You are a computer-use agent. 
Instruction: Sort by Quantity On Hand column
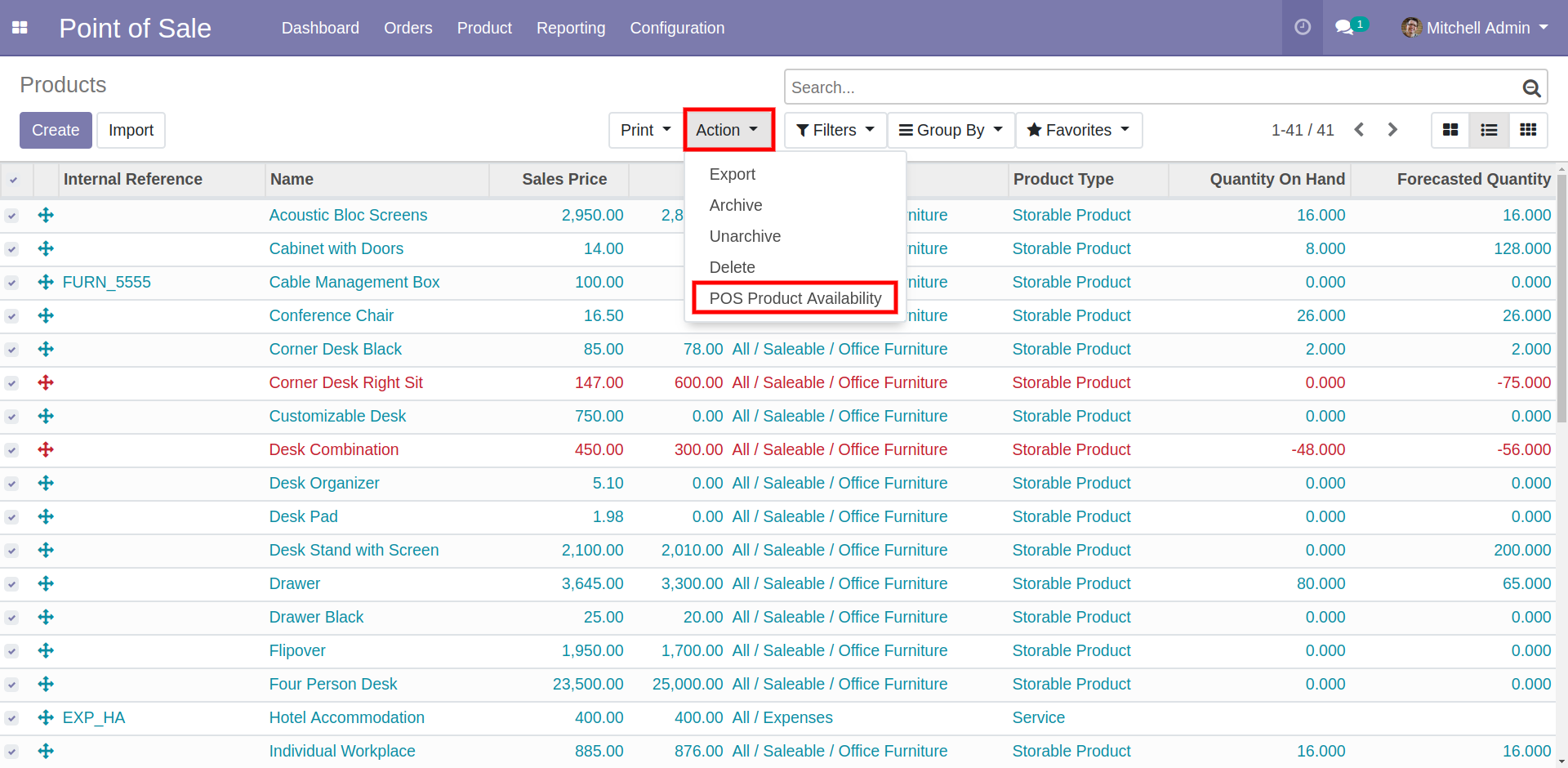click(x=1277, y=179)
